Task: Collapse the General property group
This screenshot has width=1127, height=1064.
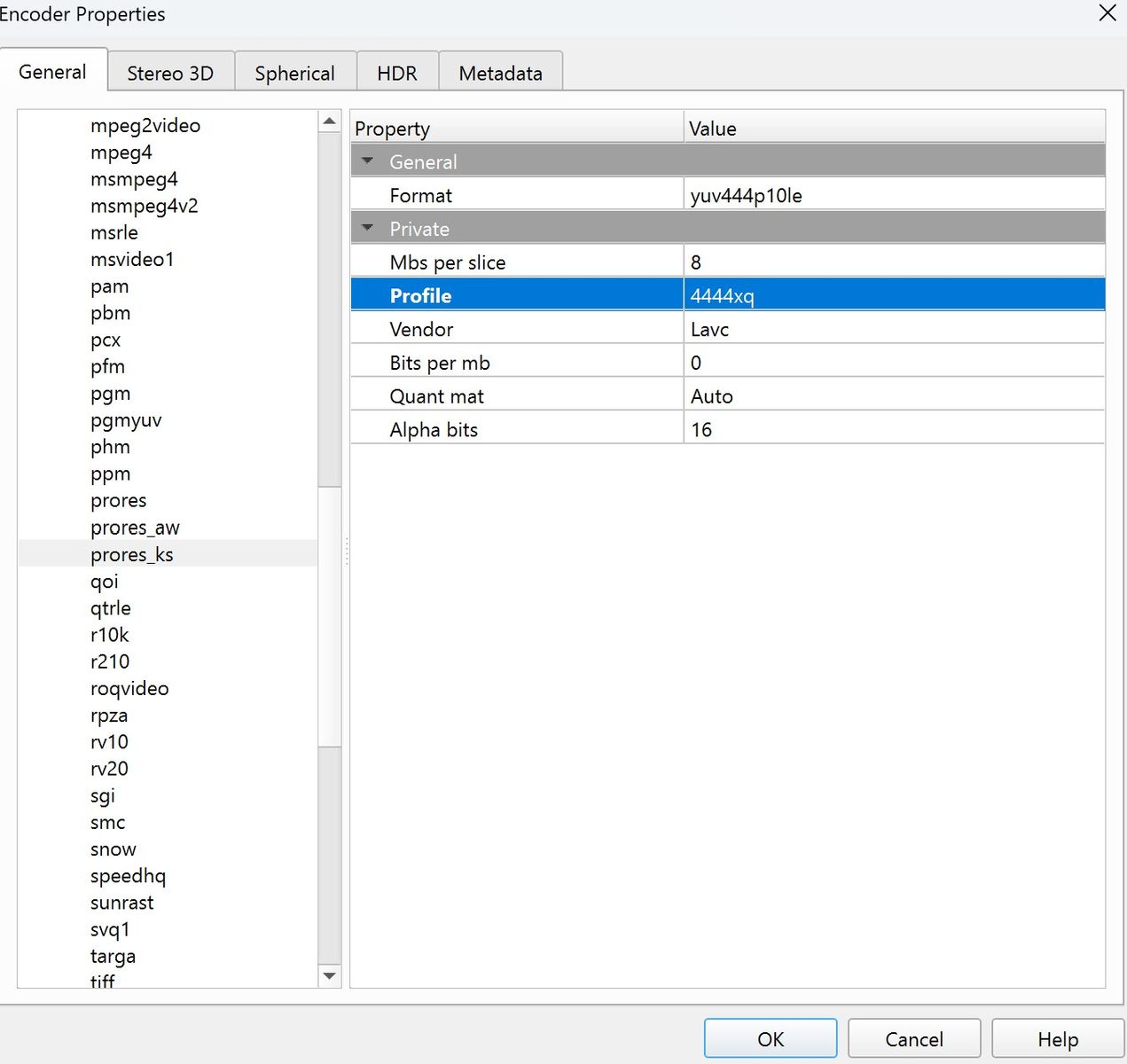Action: pyautogui.click(x=368, y=161)
